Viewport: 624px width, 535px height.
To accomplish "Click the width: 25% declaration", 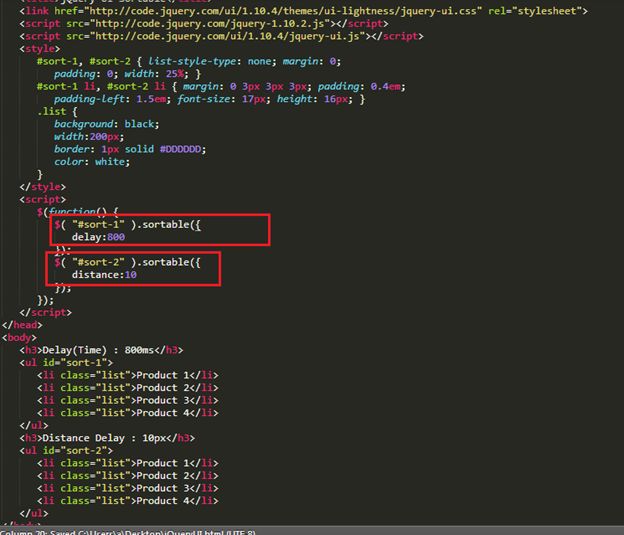I will [x=156, y=74].
